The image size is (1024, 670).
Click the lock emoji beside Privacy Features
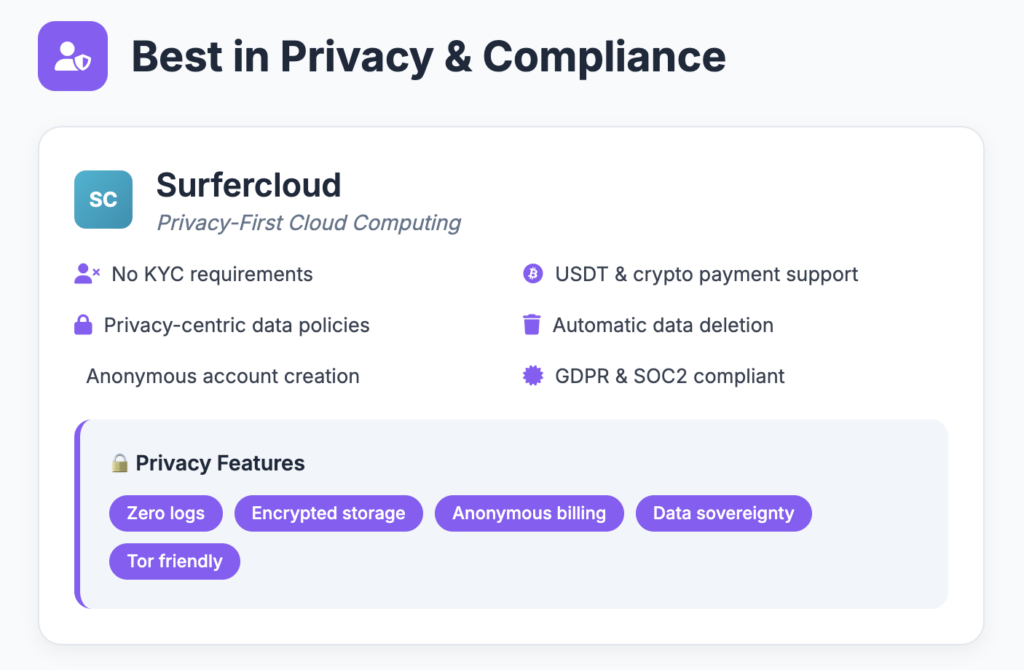120,463
